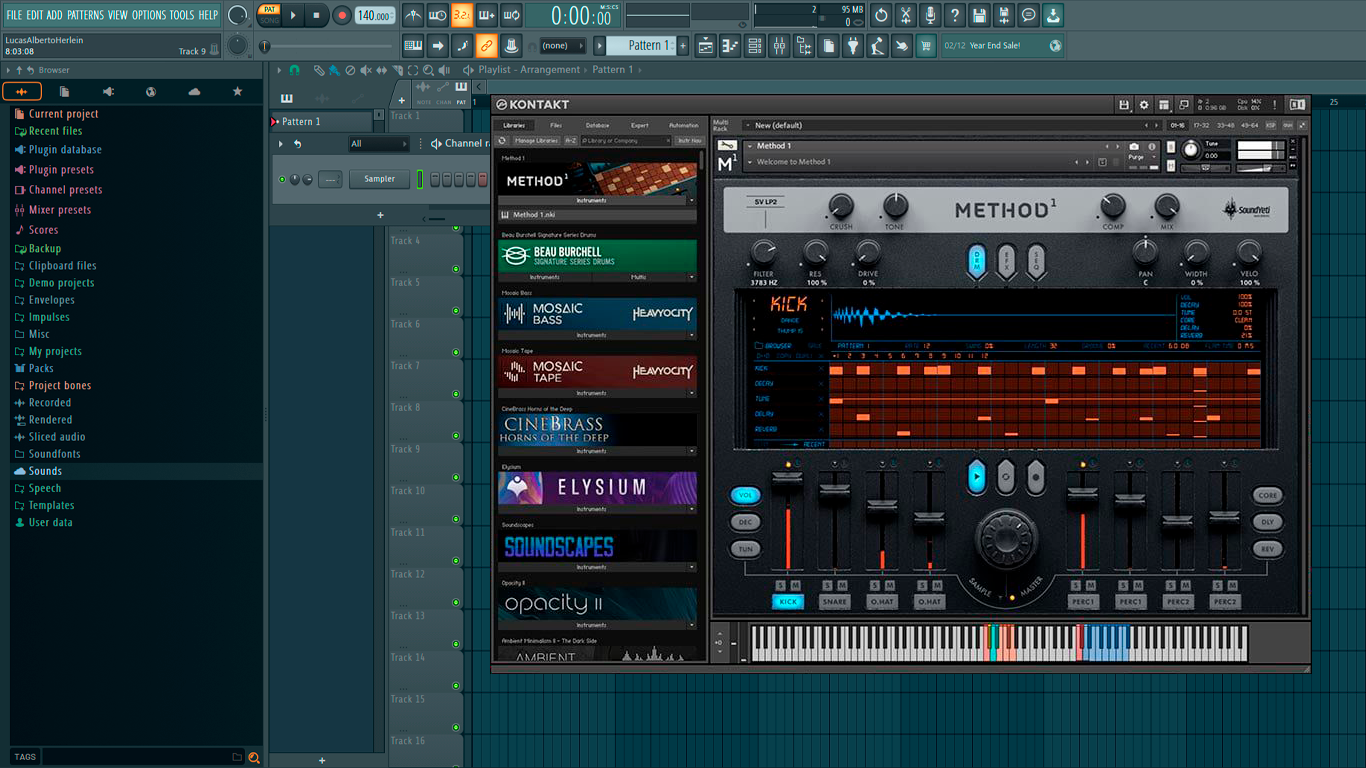Open the TOOLS menu

(182, 15)
